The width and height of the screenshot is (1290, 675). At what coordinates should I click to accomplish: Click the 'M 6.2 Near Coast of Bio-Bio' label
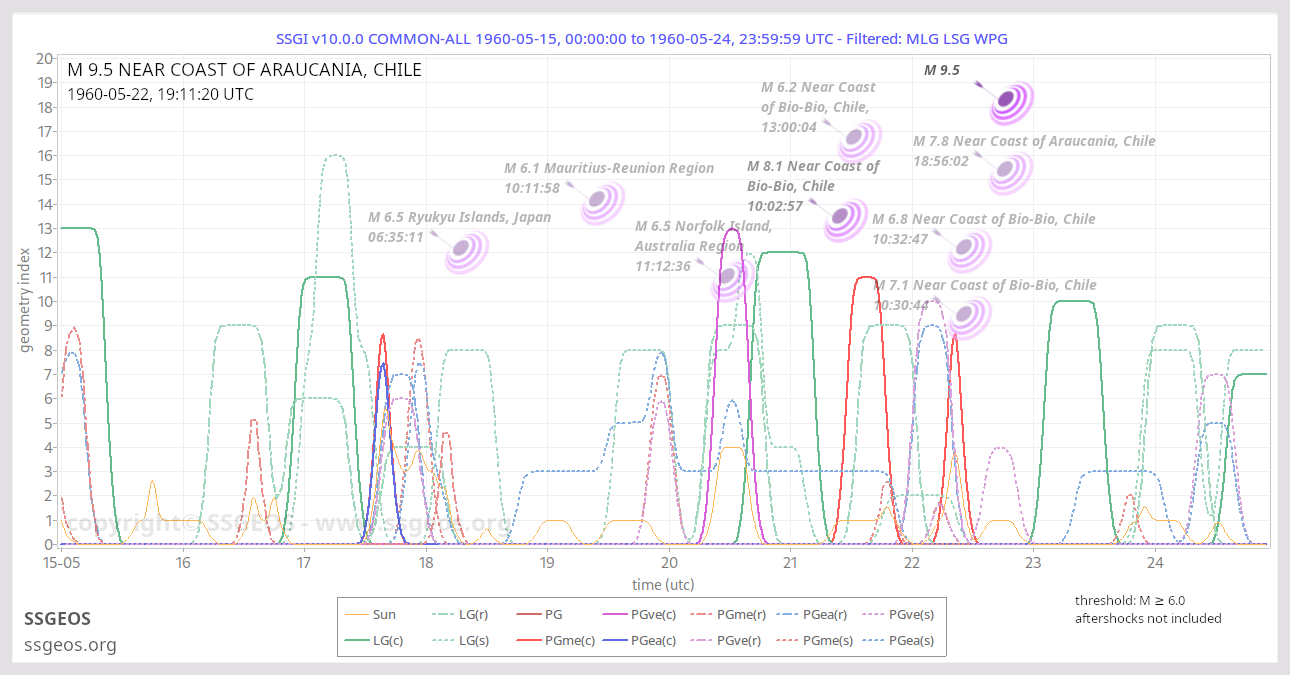pyautogui.click(x=818, y=88)
